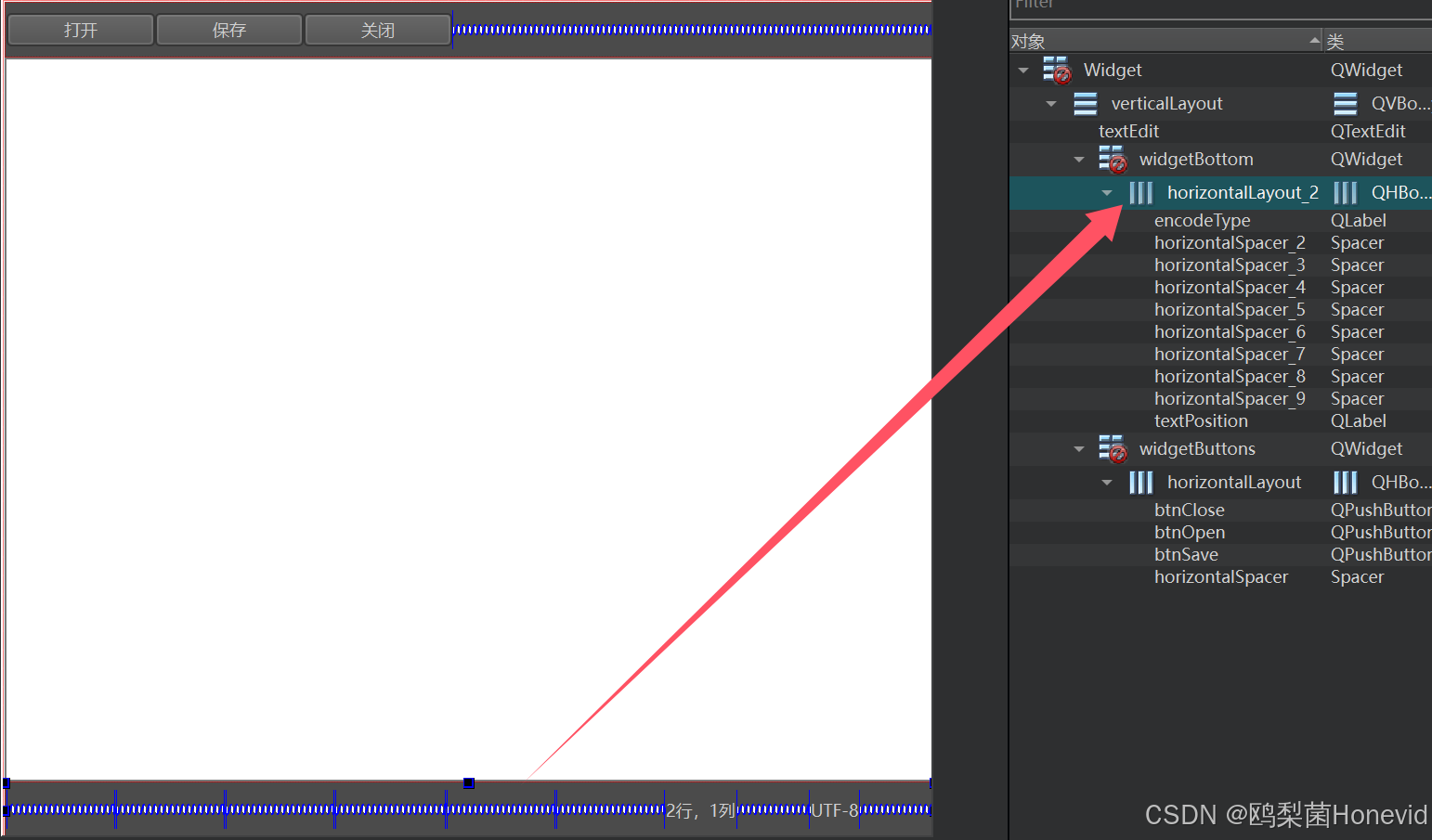Select btnClose in the object tree
Viewport: 1432px width, 840px height.
[1190, 510]
